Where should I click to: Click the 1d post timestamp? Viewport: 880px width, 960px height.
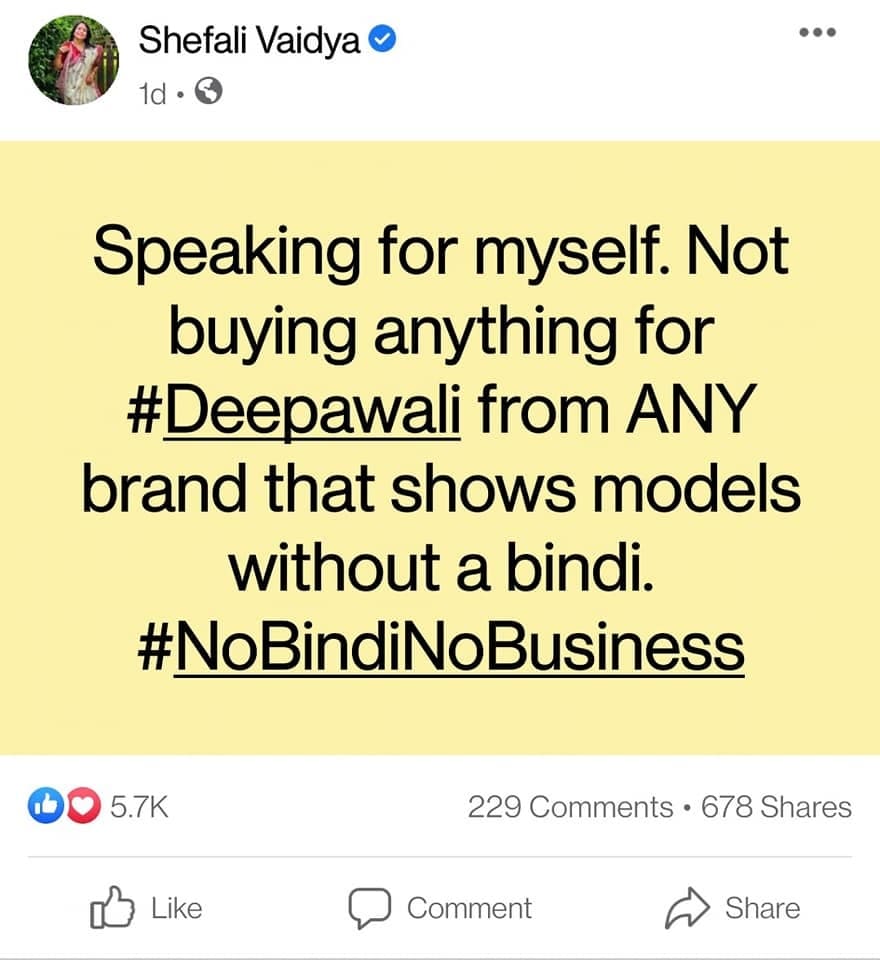(x=154, y=93)
